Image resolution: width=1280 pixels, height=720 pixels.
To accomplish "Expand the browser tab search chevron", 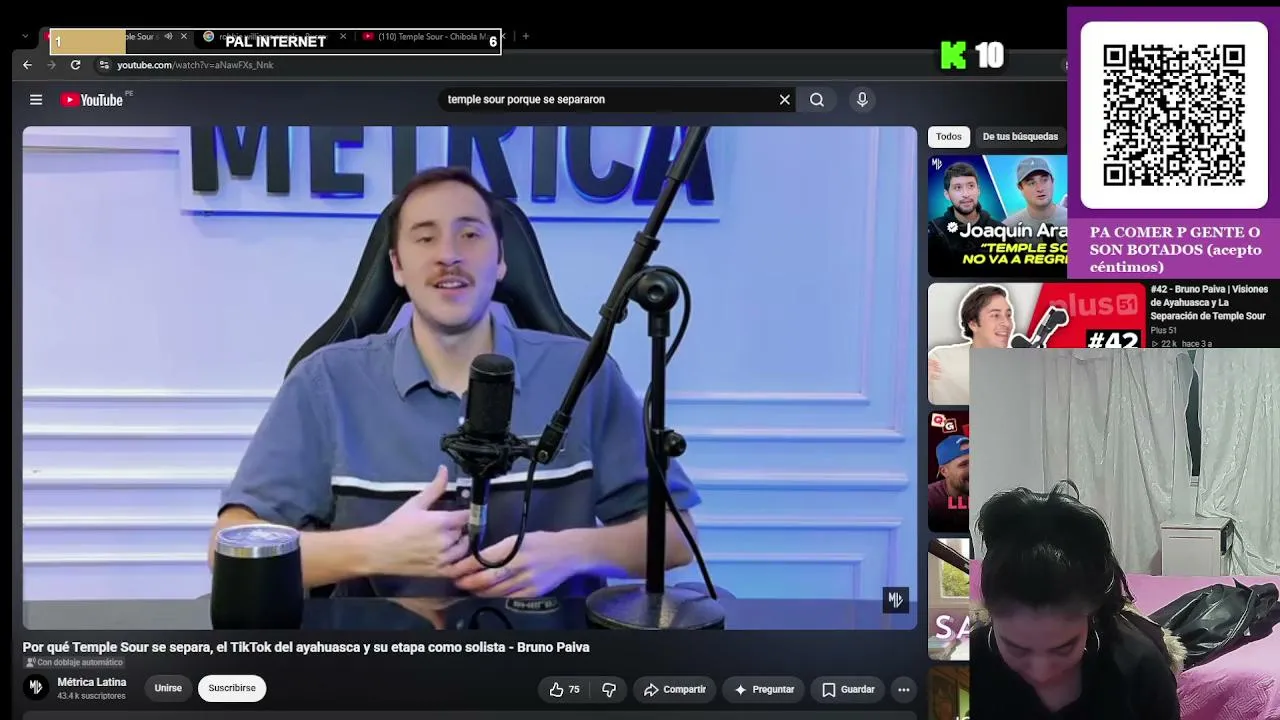I will [x=25, y=37].
